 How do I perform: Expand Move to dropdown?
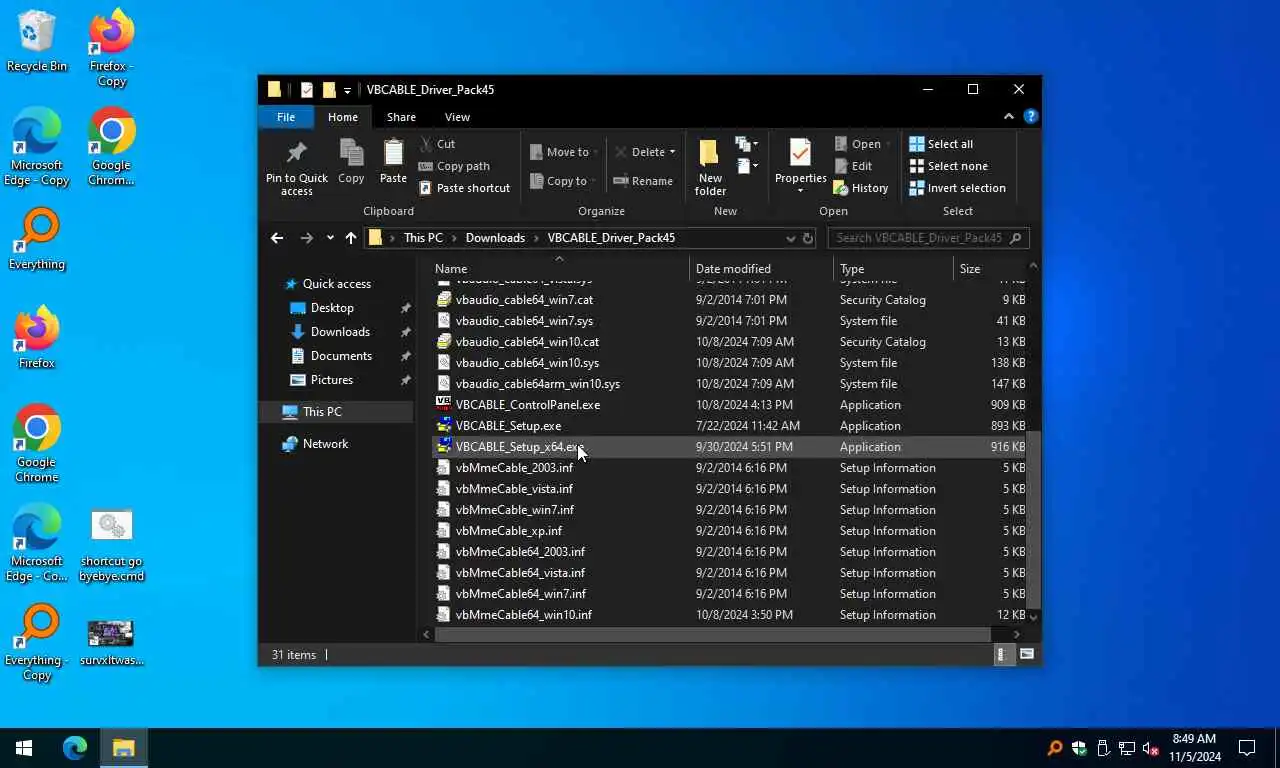click(595, 152)
